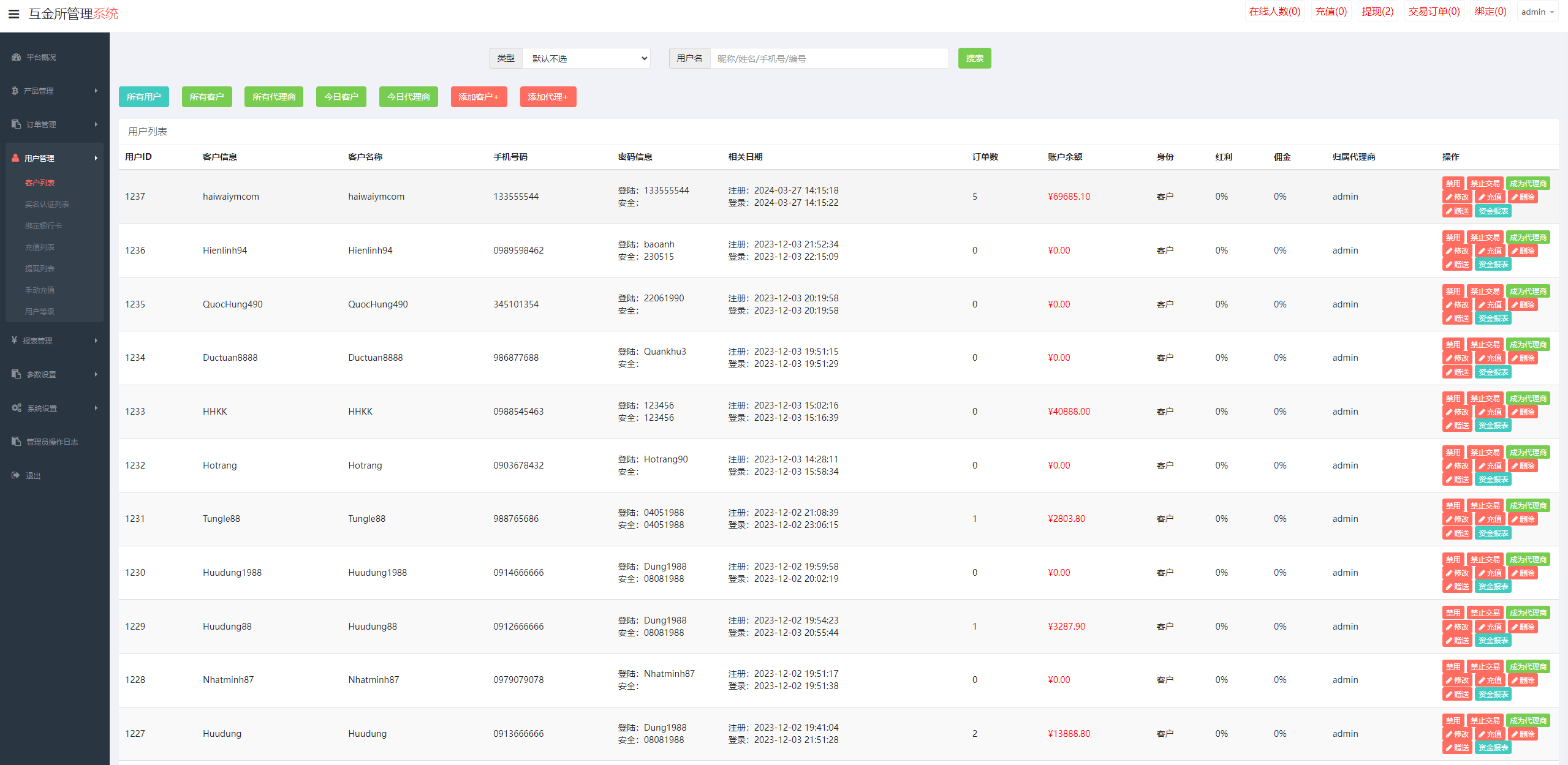This screenshot has width=1568, height=765.
Task: Click phone number 0988545463 cell
Action: click(518, 412)
